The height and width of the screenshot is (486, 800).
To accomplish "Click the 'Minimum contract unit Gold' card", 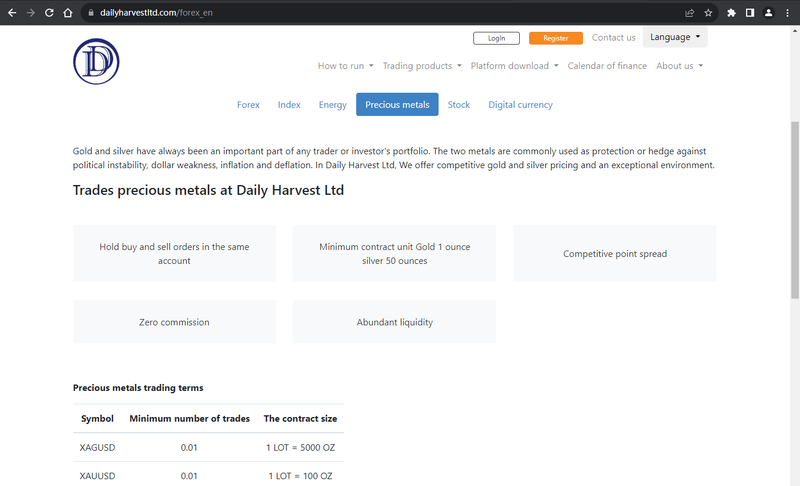I will (x=394, y=253).
